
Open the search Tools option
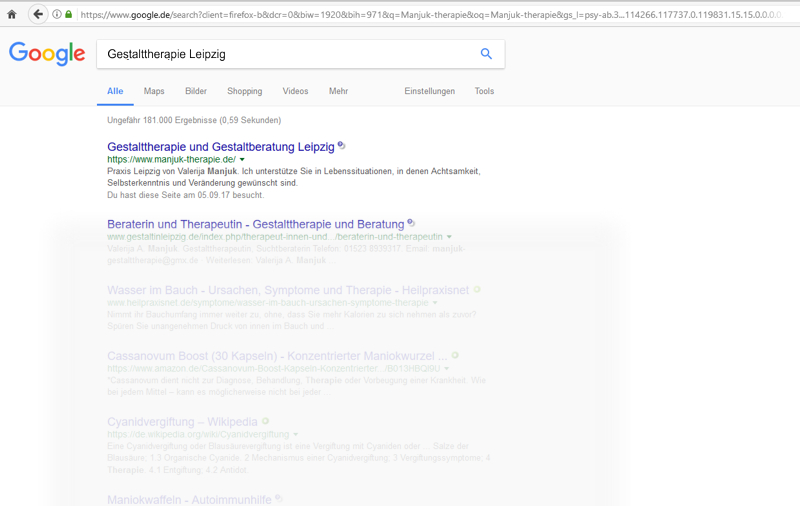(484, 91)
